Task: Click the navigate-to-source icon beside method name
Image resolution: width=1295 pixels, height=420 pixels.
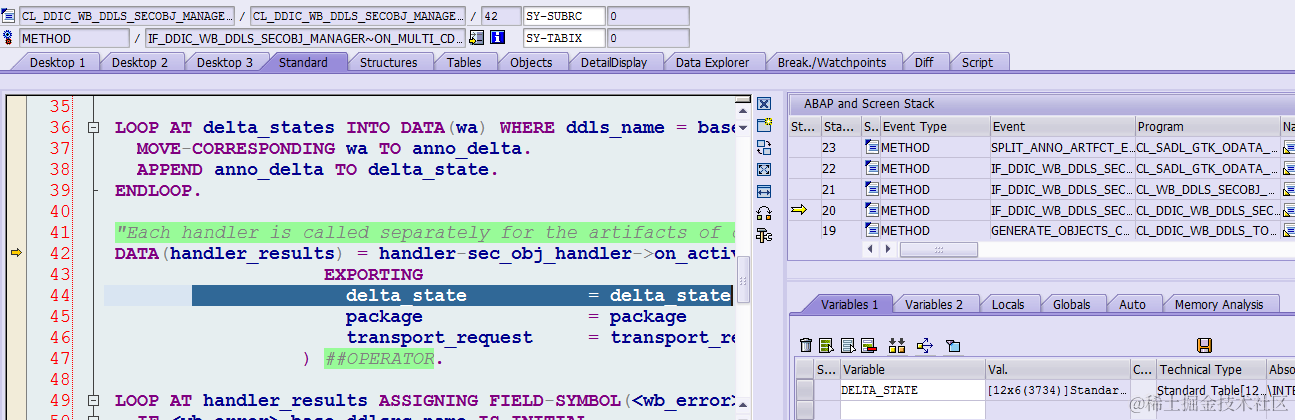Action: (x=477, y=38)
